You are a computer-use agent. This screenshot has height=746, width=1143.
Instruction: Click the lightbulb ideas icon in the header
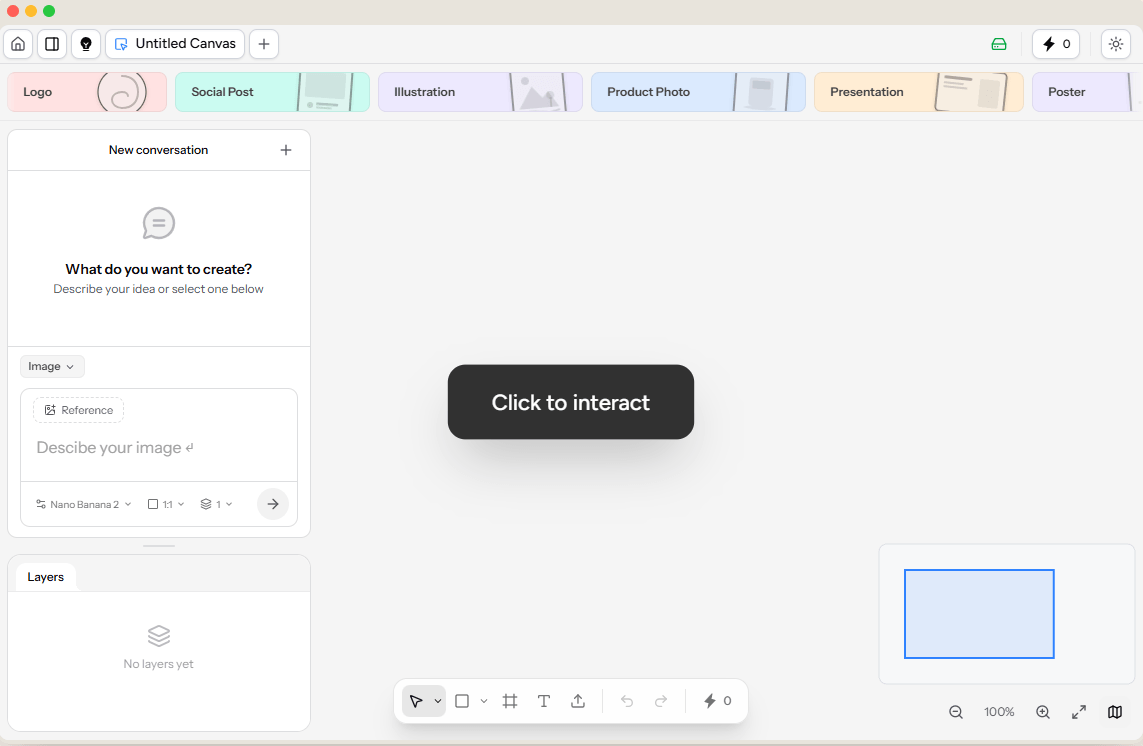point(86,44)
